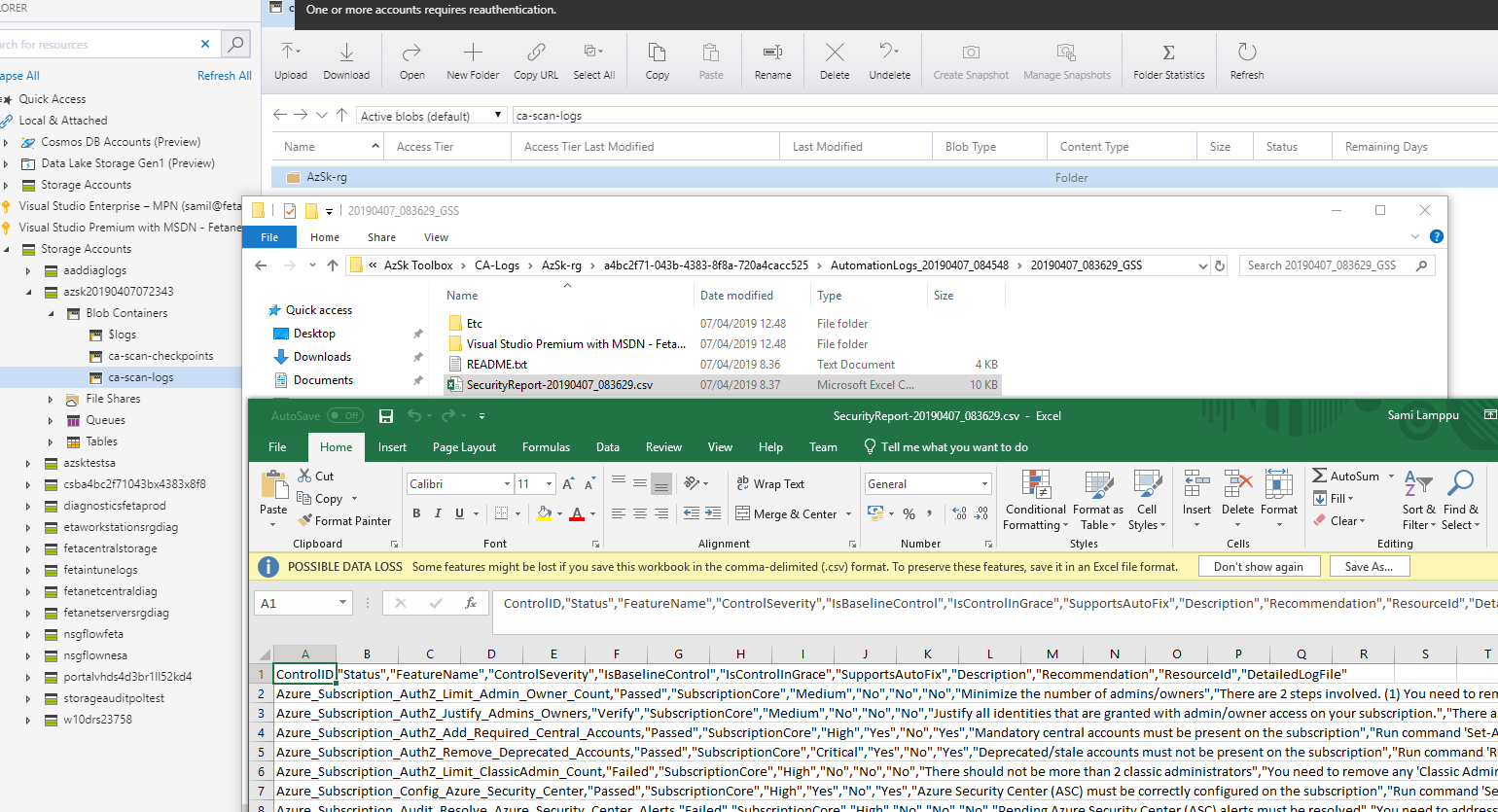Open the Fill Color swatch arrow
Screen dimensions: 1498x812
point(561,513)
